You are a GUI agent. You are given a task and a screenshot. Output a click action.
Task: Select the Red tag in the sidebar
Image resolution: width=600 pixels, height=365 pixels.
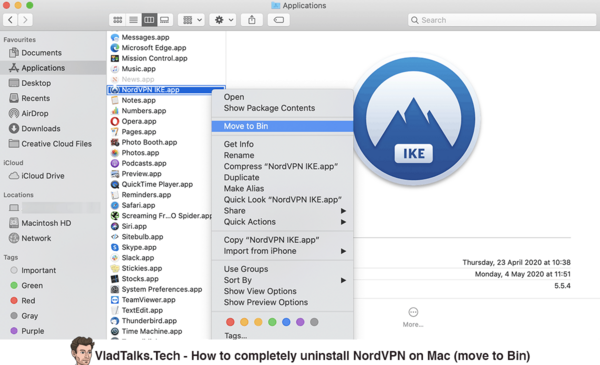(23, 301)
